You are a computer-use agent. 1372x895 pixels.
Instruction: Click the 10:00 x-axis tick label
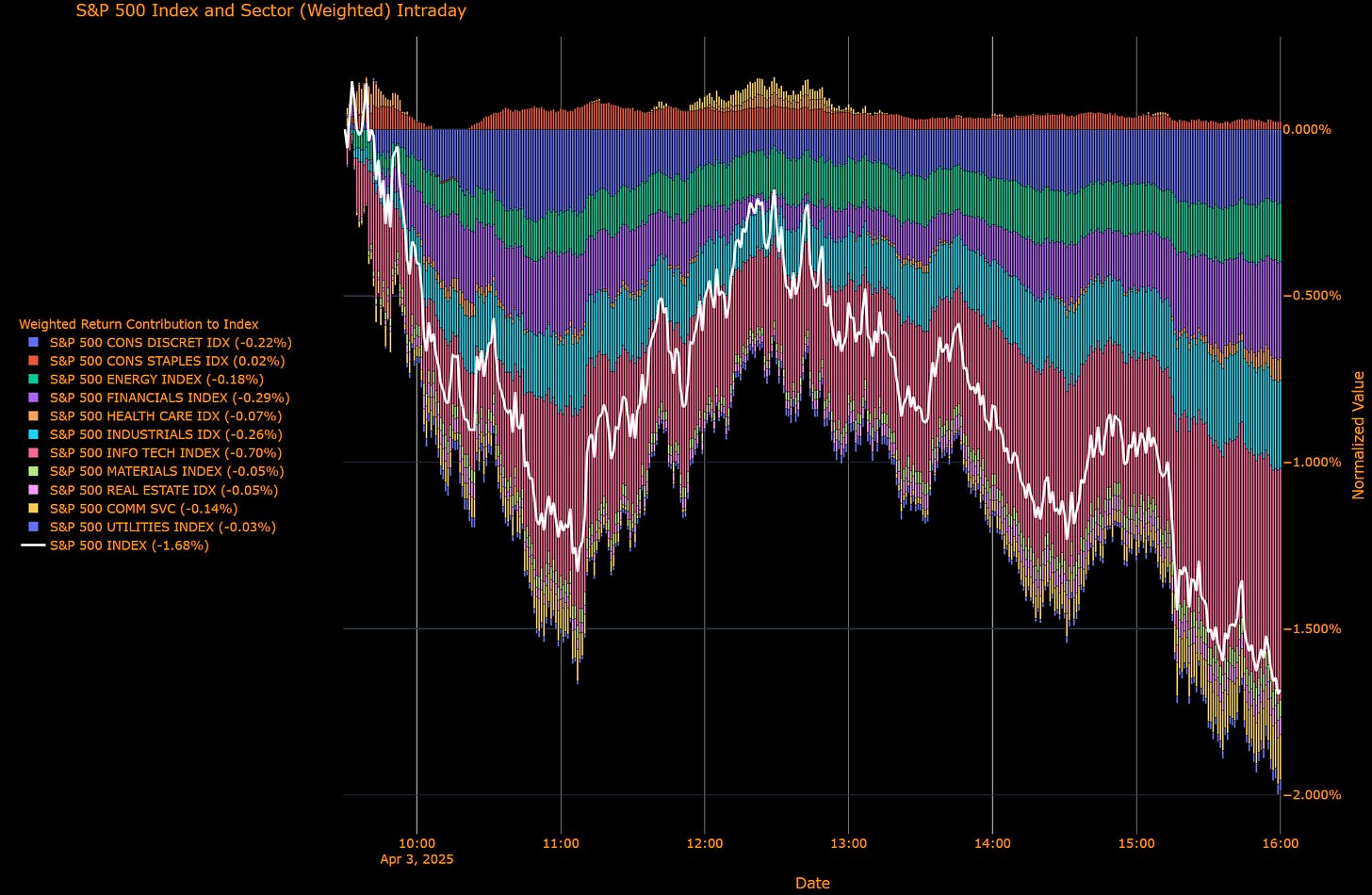pyautogui.click(x=416, y=843)
